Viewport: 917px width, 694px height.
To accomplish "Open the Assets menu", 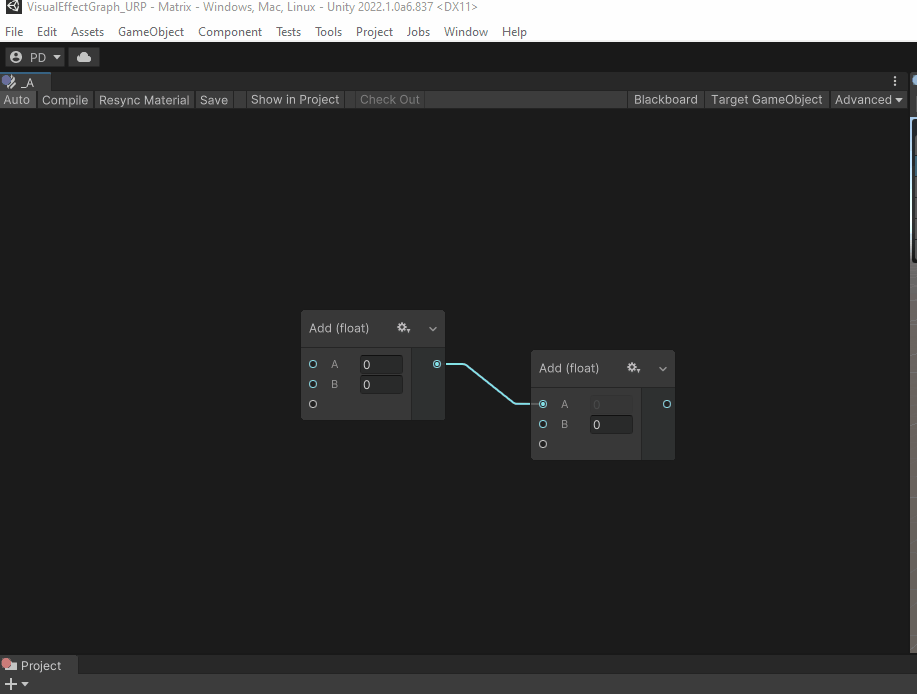I will coord(87,32).
